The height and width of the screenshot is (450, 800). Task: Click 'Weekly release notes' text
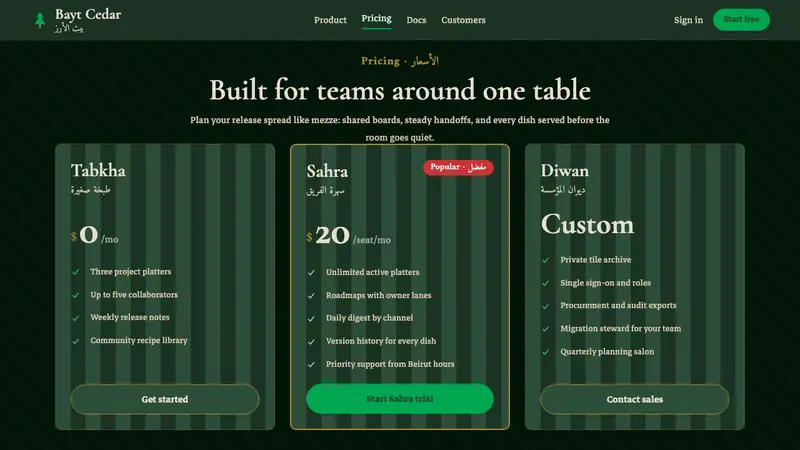click(130, 317)
